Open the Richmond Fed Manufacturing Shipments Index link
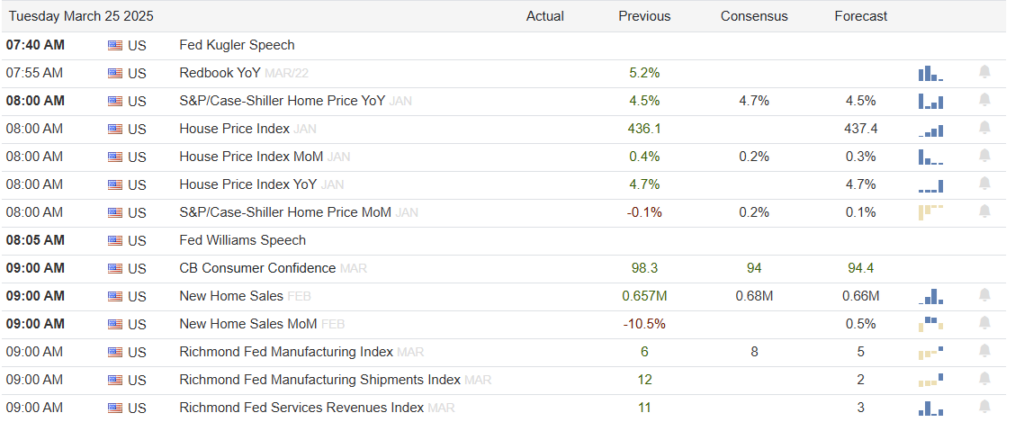 (320, 380)
